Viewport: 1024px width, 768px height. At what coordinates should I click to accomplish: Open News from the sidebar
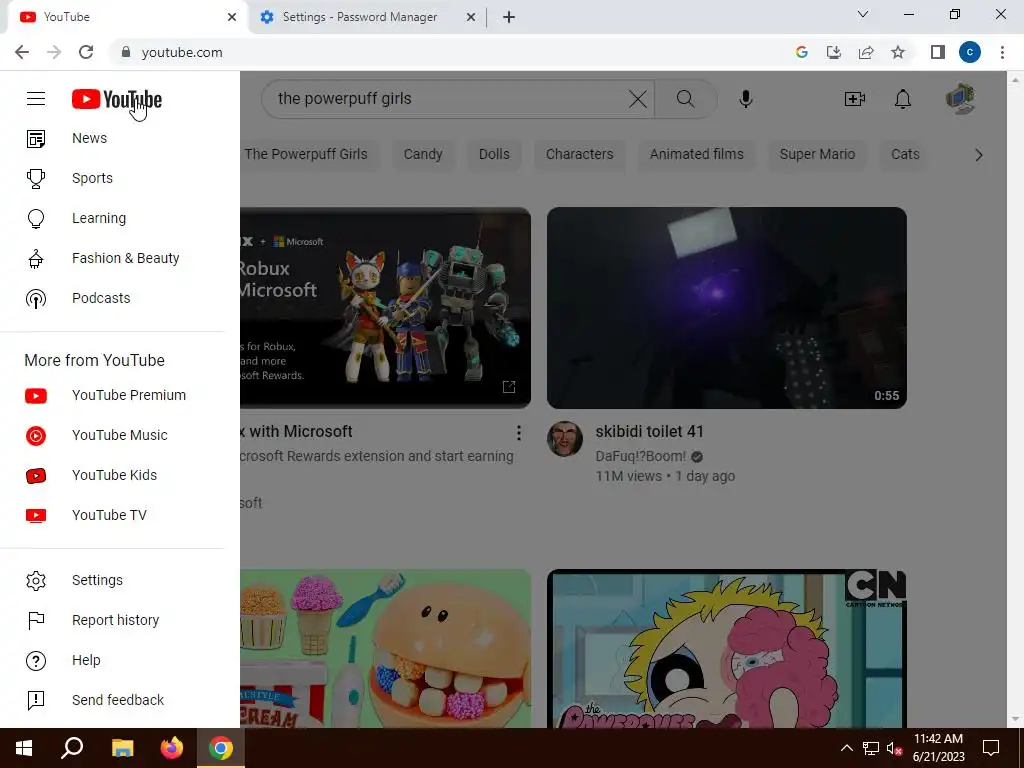pyautogui.click(x=89, y=138)
